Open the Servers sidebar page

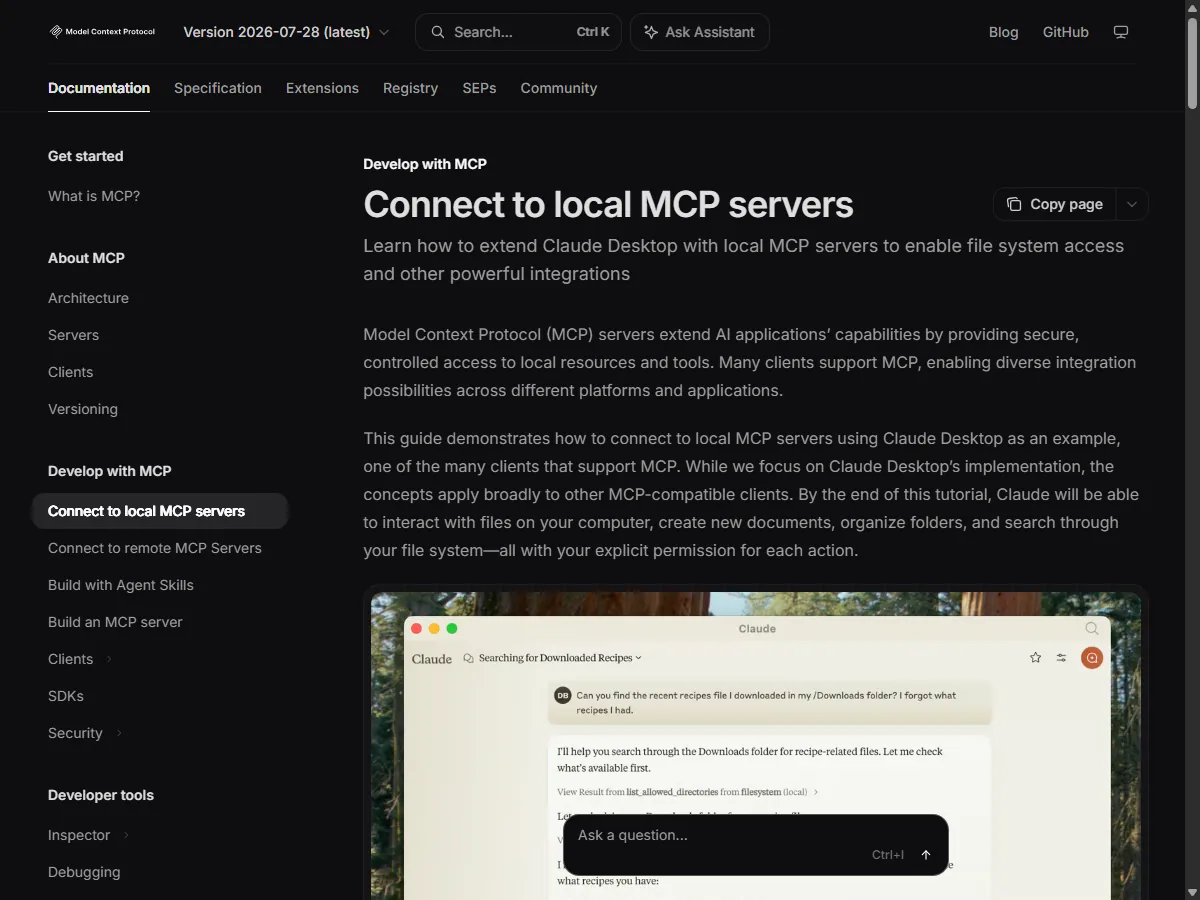[73, 335]
